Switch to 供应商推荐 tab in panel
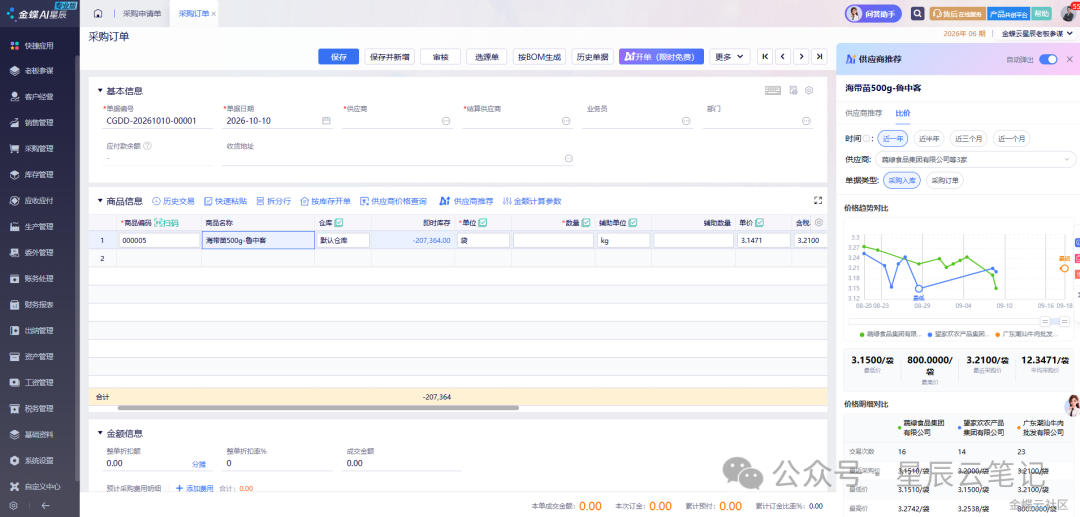 (863, 113)
